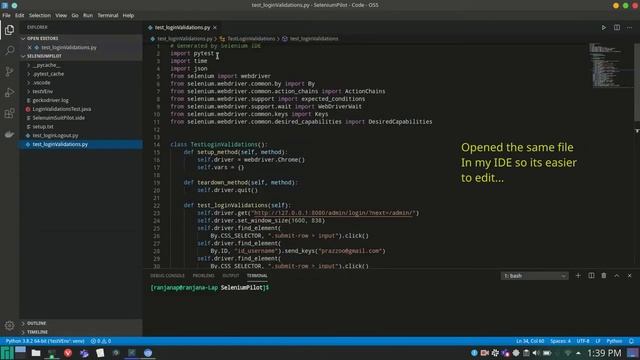This screenshot has height=360, width=640.
Task: Click the Python language mode in the status bar
Action: [x=614, y=341]
